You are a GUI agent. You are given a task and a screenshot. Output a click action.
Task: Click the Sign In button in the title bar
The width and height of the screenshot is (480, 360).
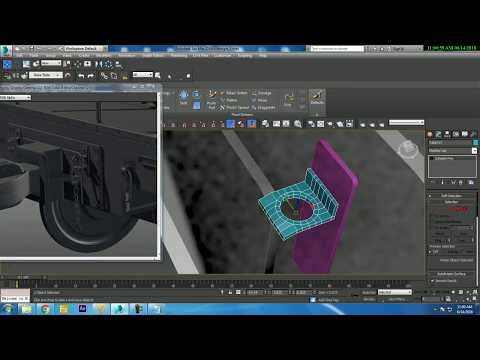pos(398,49)
